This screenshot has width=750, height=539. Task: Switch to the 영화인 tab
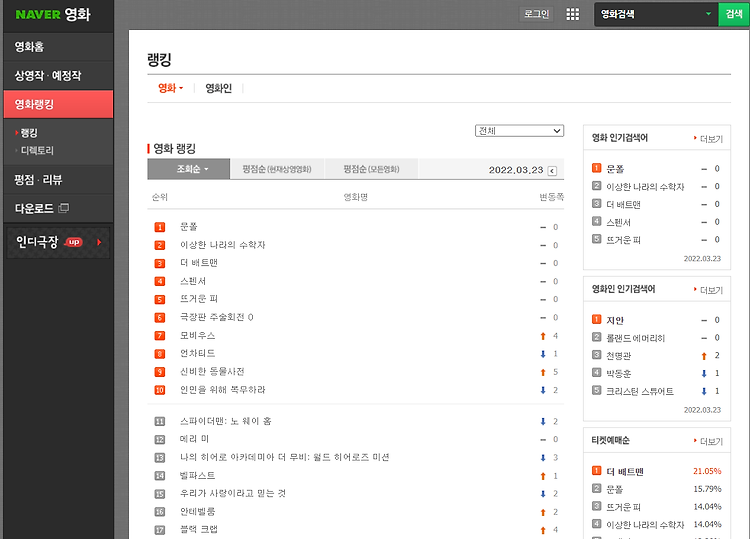click(219, 88)
